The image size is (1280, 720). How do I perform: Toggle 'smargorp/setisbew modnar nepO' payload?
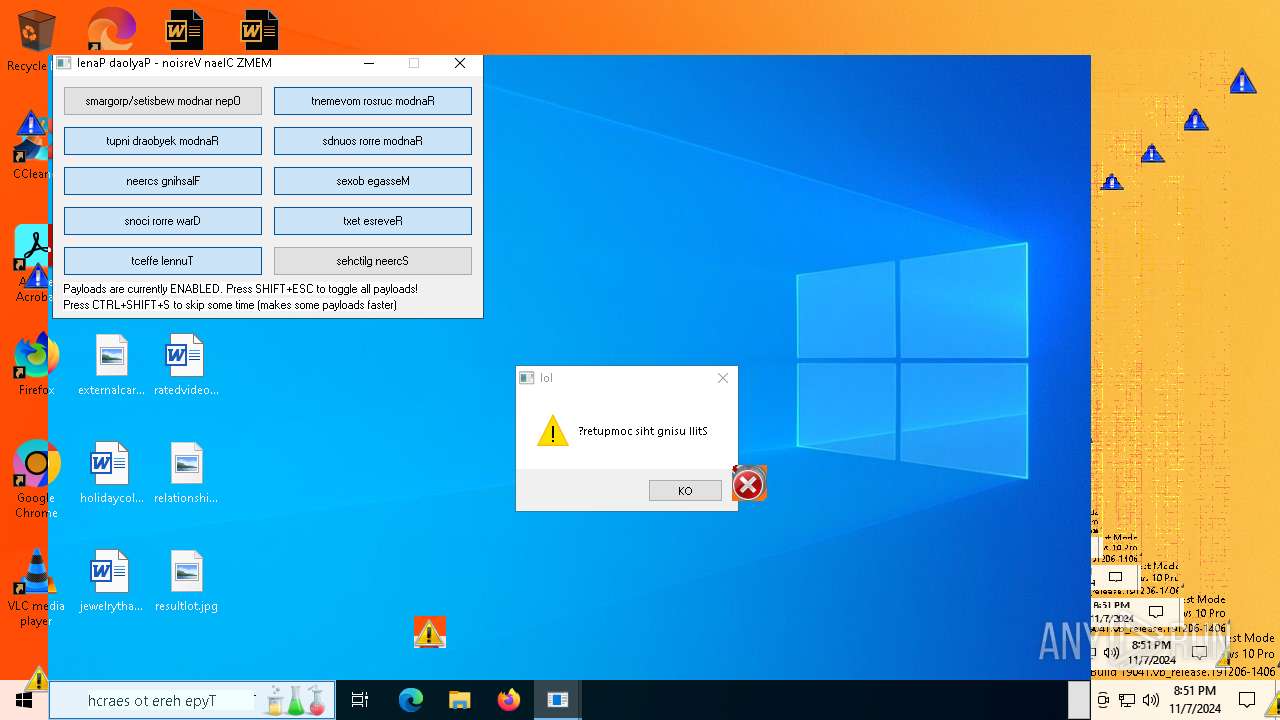(x=163, y=101)
